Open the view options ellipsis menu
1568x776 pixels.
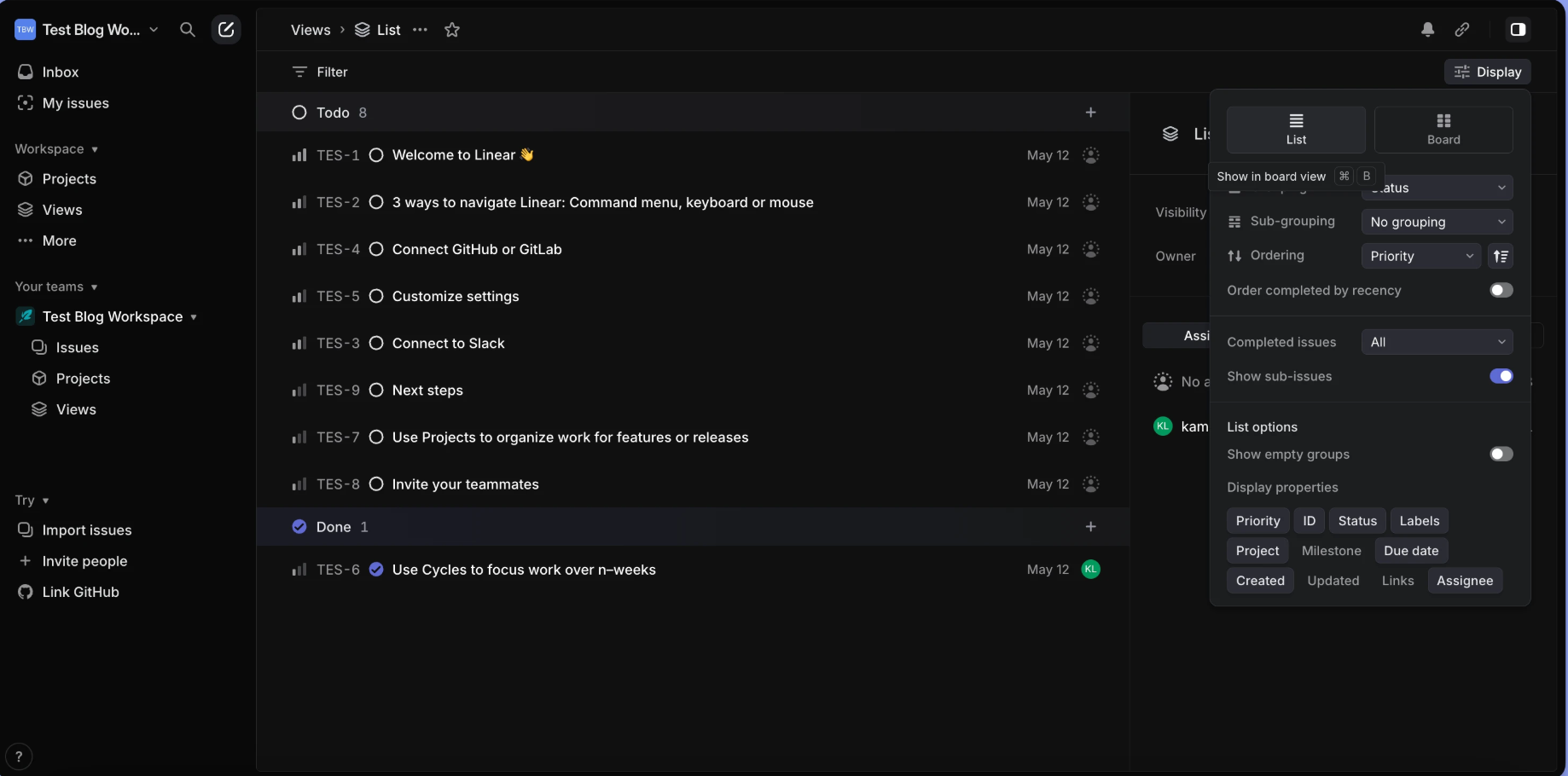click(421, 30)
